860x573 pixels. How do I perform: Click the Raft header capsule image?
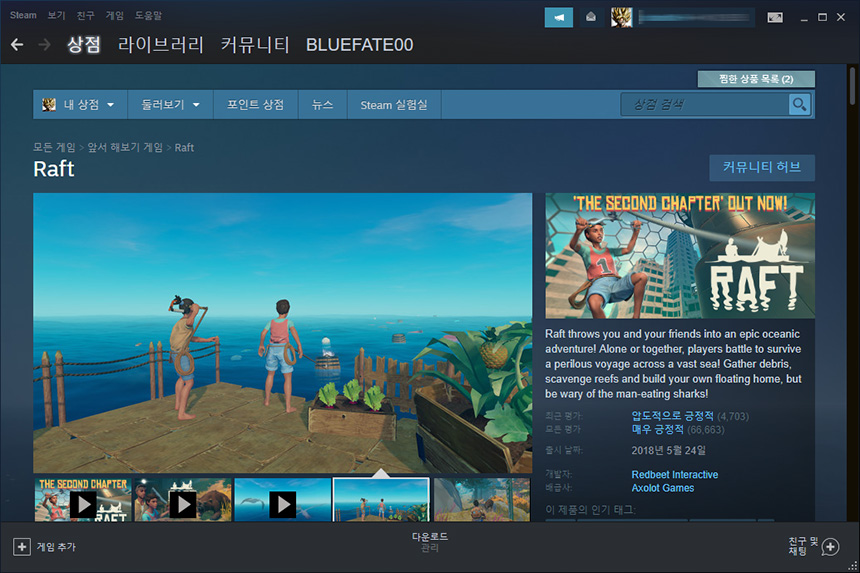[680, 256]
